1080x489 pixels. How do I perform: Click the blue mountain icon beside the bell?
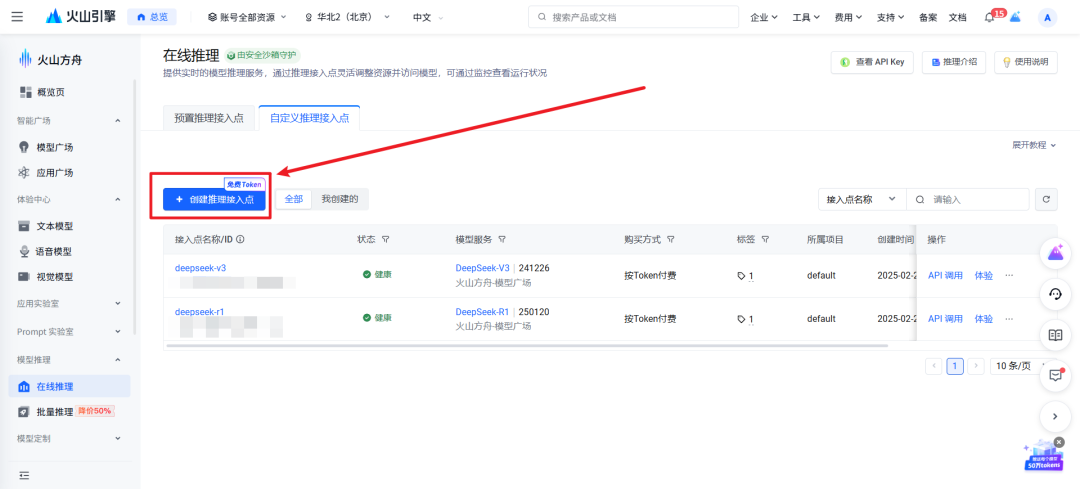[1015, 18]
